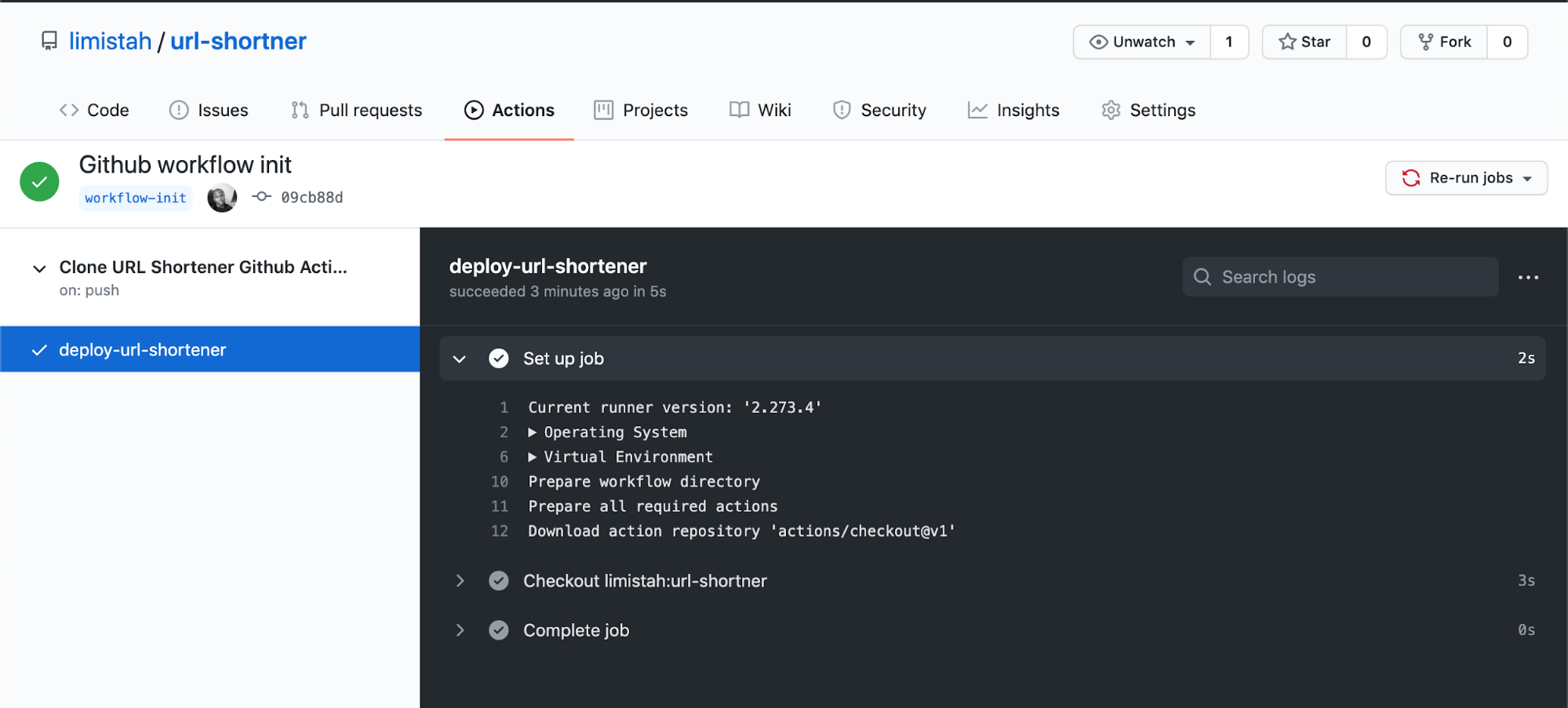Open stargazers count beside Star

pyautogui.click(x=1366, y=42)
